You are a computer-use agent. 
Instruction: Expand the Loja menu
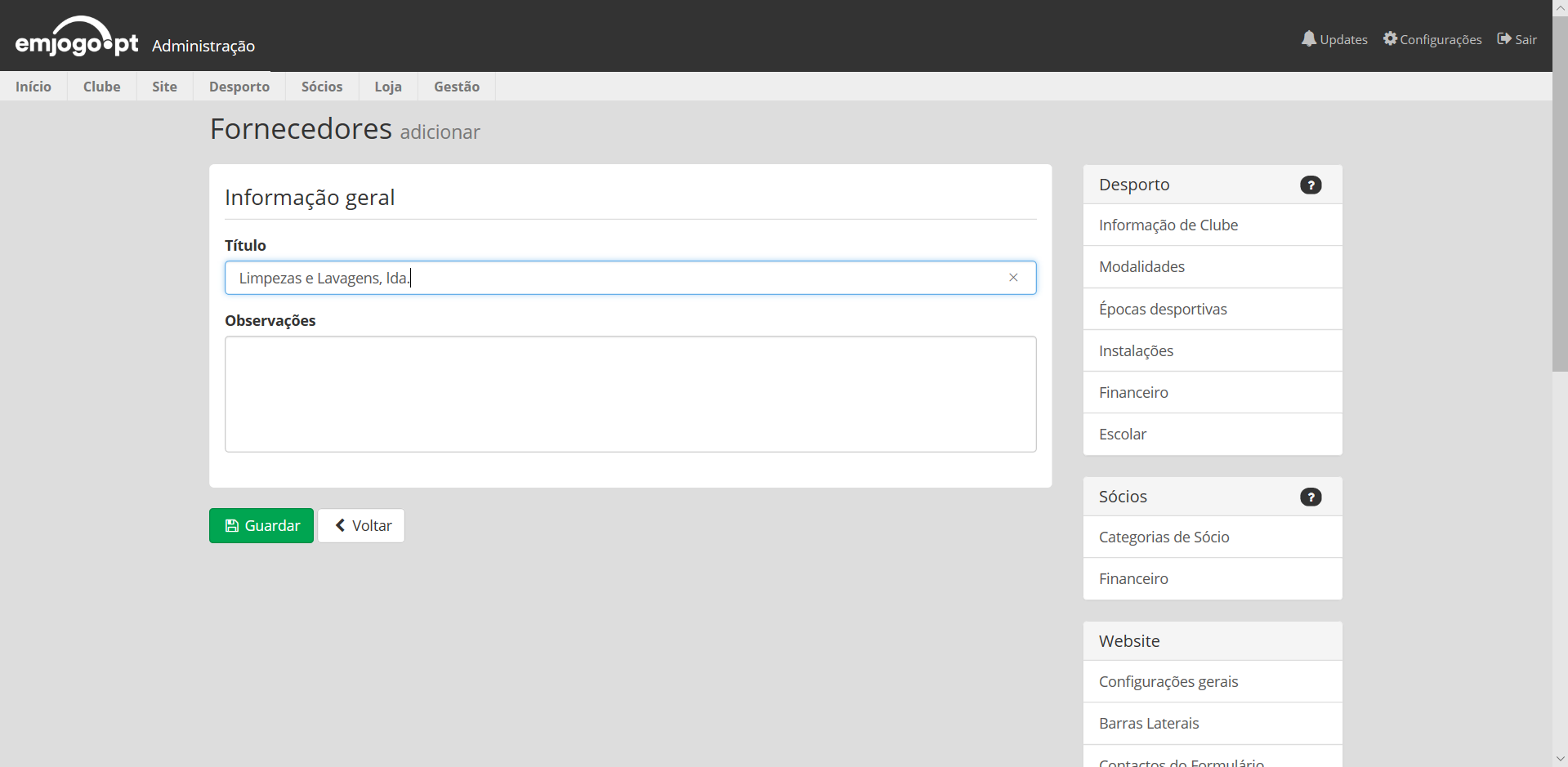387,87
